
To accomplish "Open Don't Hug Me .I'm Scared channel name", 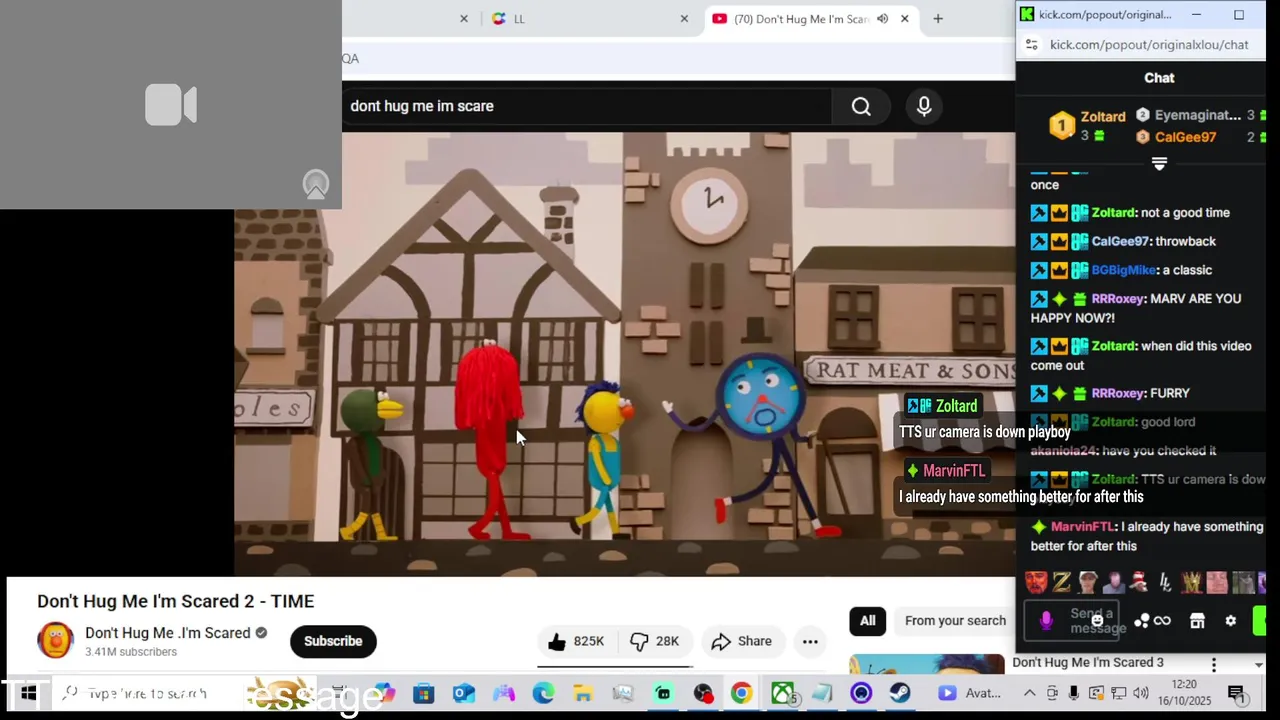I will point(167,633).
